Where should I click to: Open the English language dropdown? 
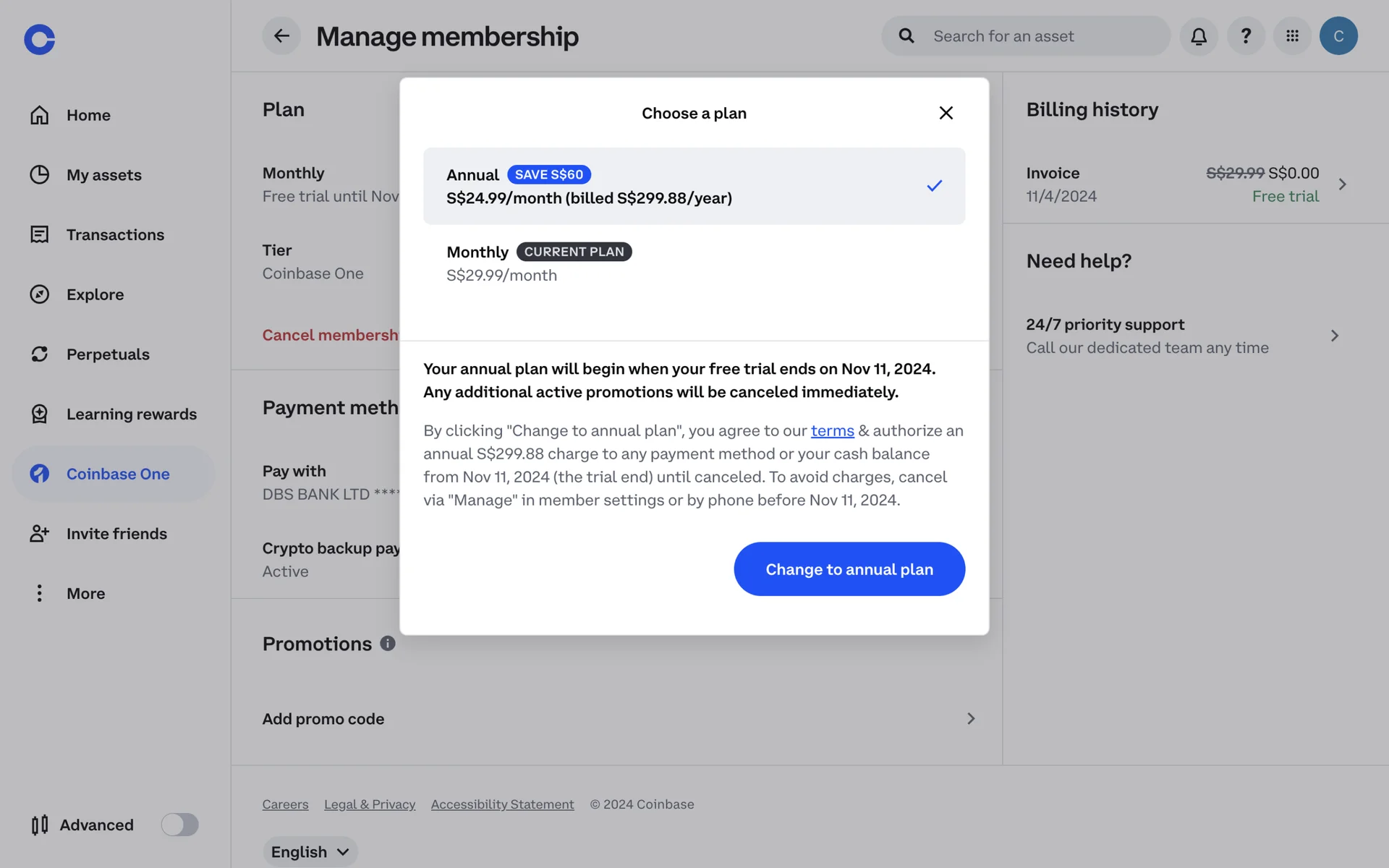[310, 851]
